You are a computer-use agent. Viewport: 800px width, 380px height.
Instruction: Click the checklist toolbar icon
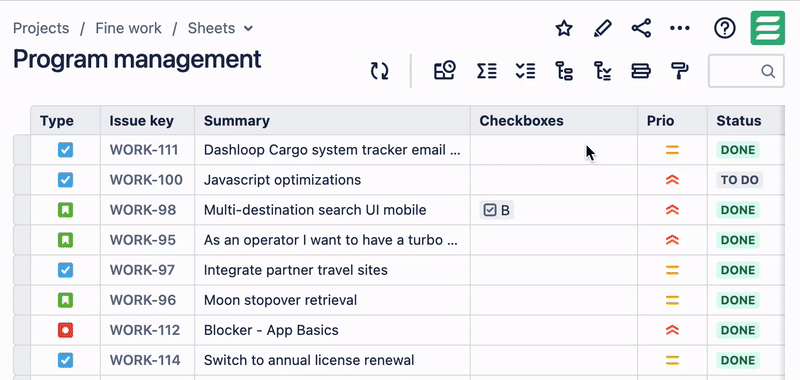(525, 71)
